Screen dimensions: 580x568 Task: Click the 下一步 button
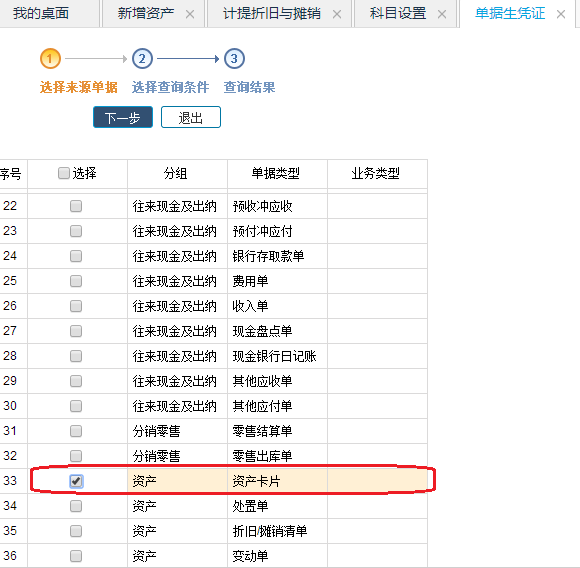[x=123, y=117]
